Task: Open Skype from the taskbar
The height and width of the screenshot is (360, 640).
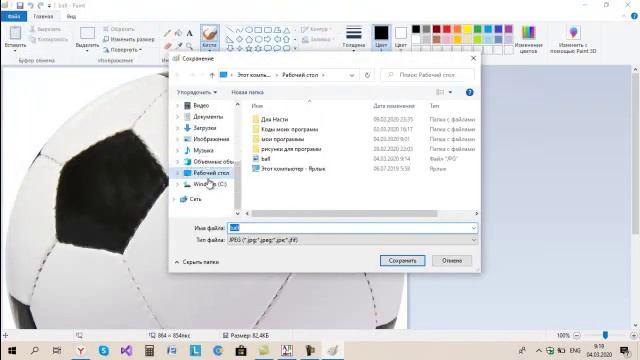Action: tap(104, 351)
